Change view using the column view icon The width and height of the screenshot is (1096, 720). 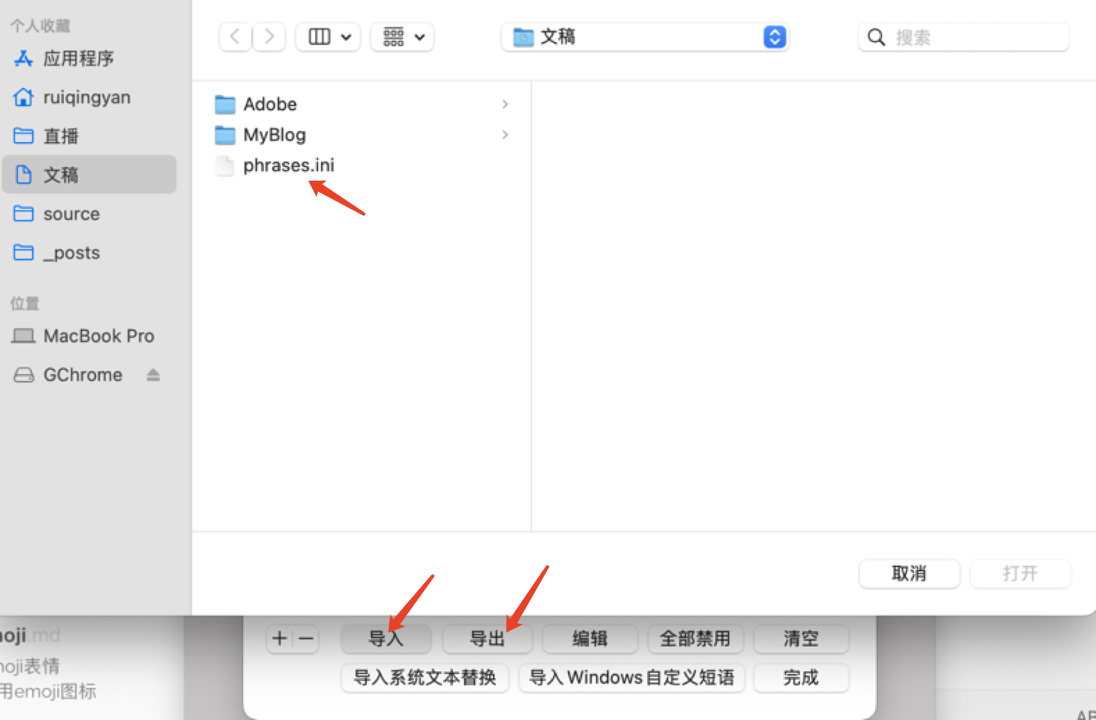click(328, 36)
